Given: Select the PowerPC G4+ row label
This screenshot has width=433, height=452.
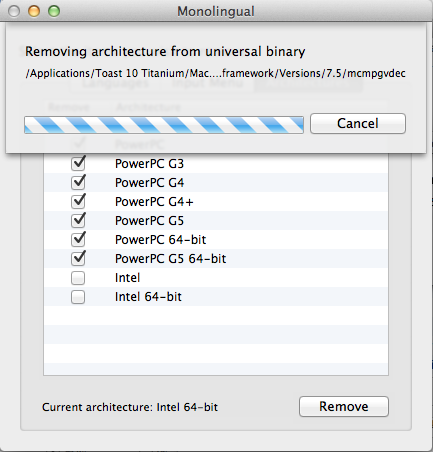Looking at the screenshot, I should 154,202.
